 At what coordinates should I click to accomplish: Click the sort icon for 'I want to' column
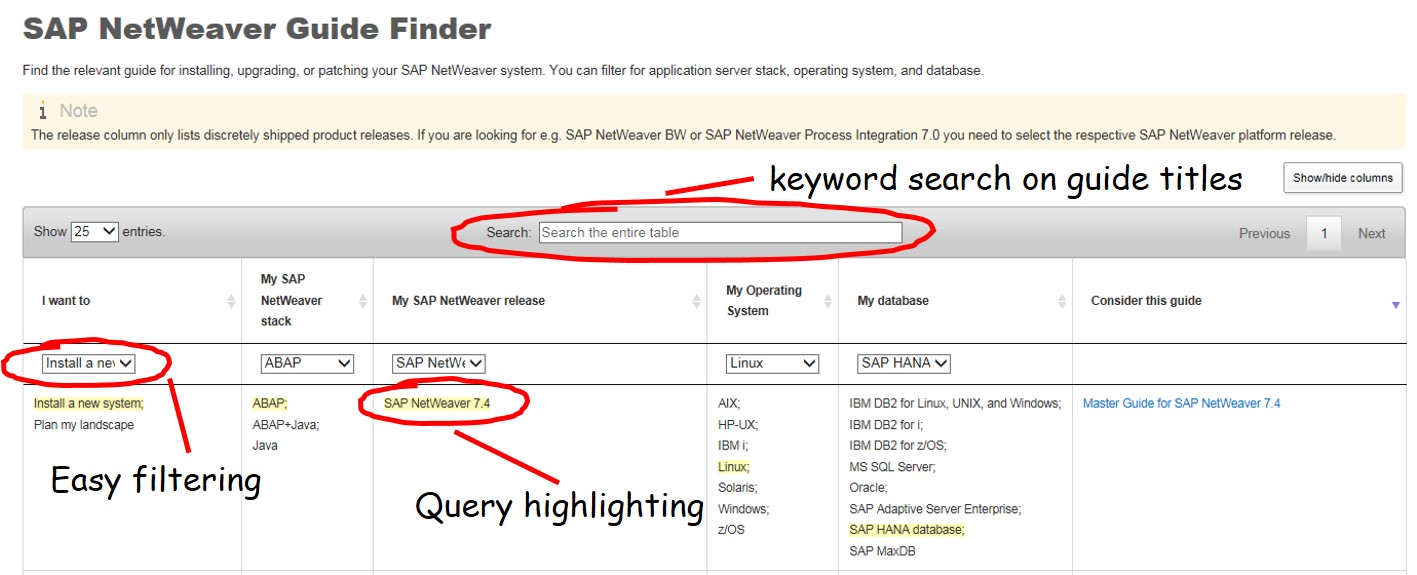coord(231,301)
